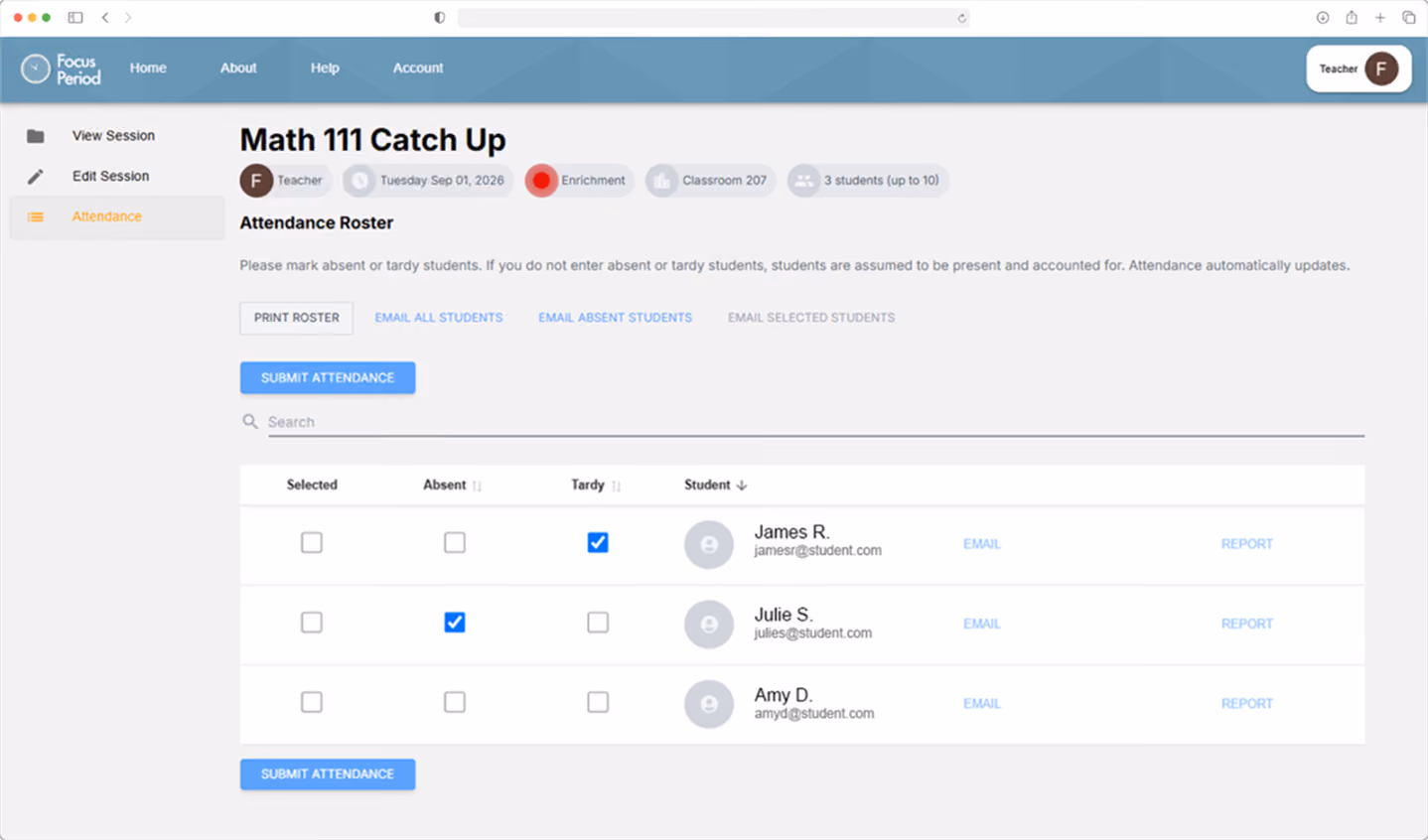
Task: Click the browser sidebar toggle icon
Action: pos(75,18)
